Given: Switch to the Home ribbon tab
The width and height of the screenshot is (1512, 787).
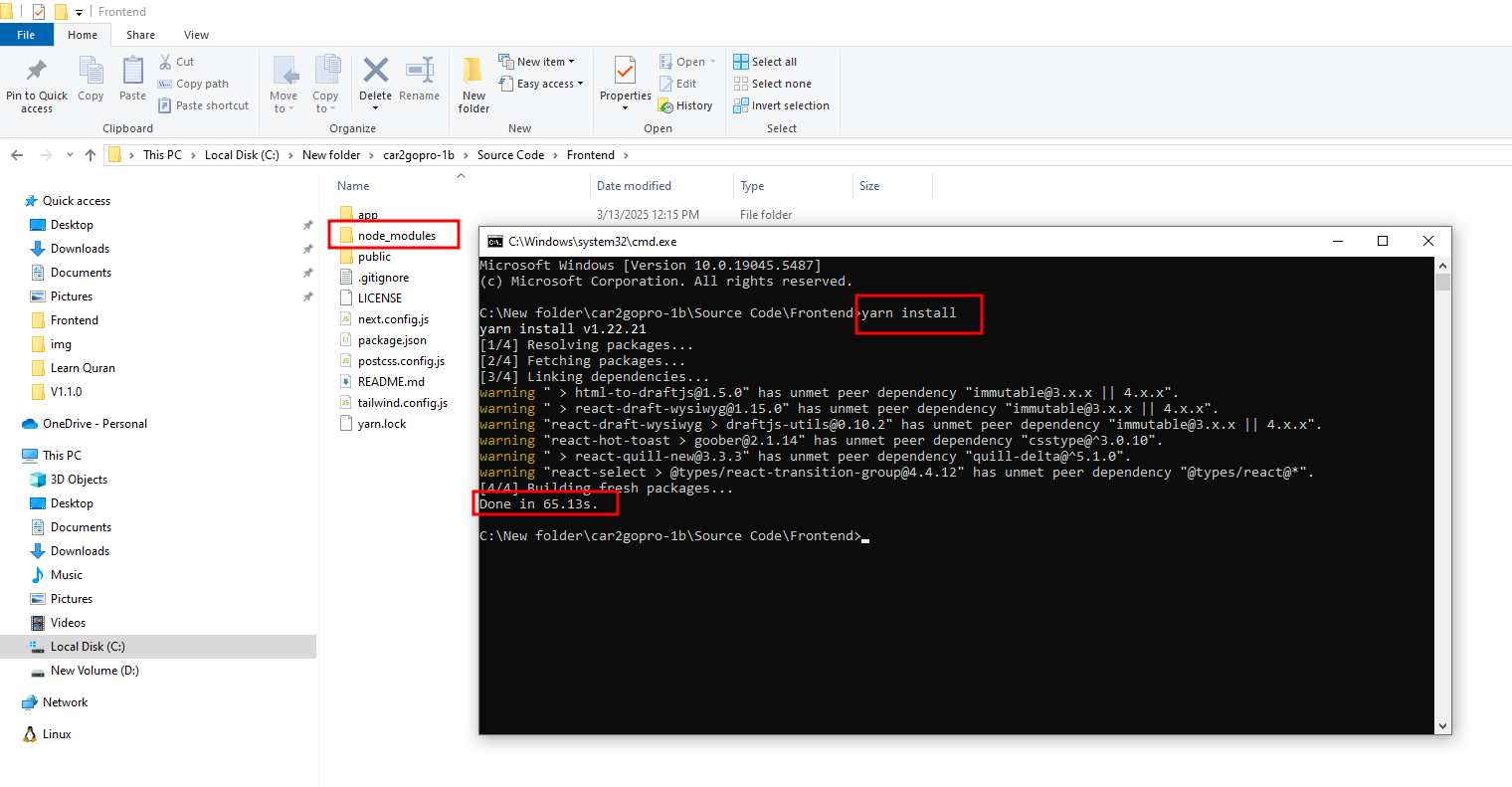Looking at the screenshot, I should coord(83,35).
